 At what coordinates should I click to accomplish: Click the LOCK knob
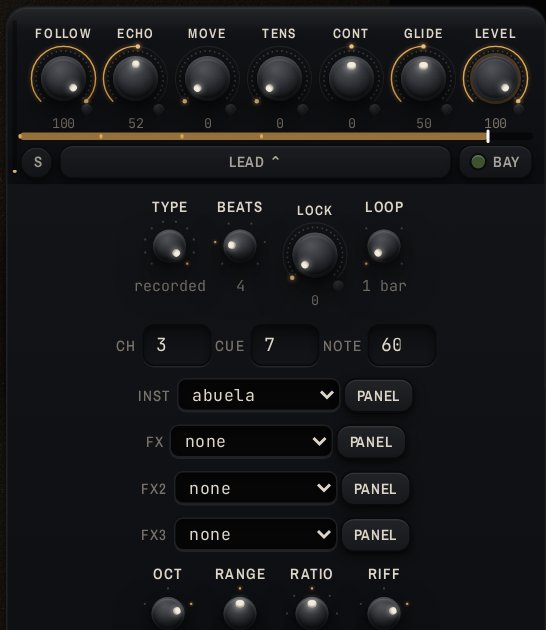pos(315,255)
